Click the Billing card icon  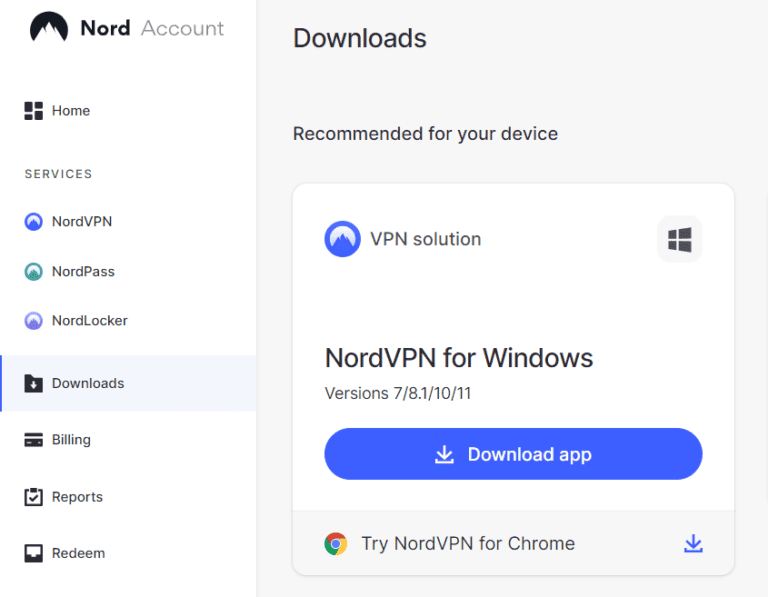[34, 440]
